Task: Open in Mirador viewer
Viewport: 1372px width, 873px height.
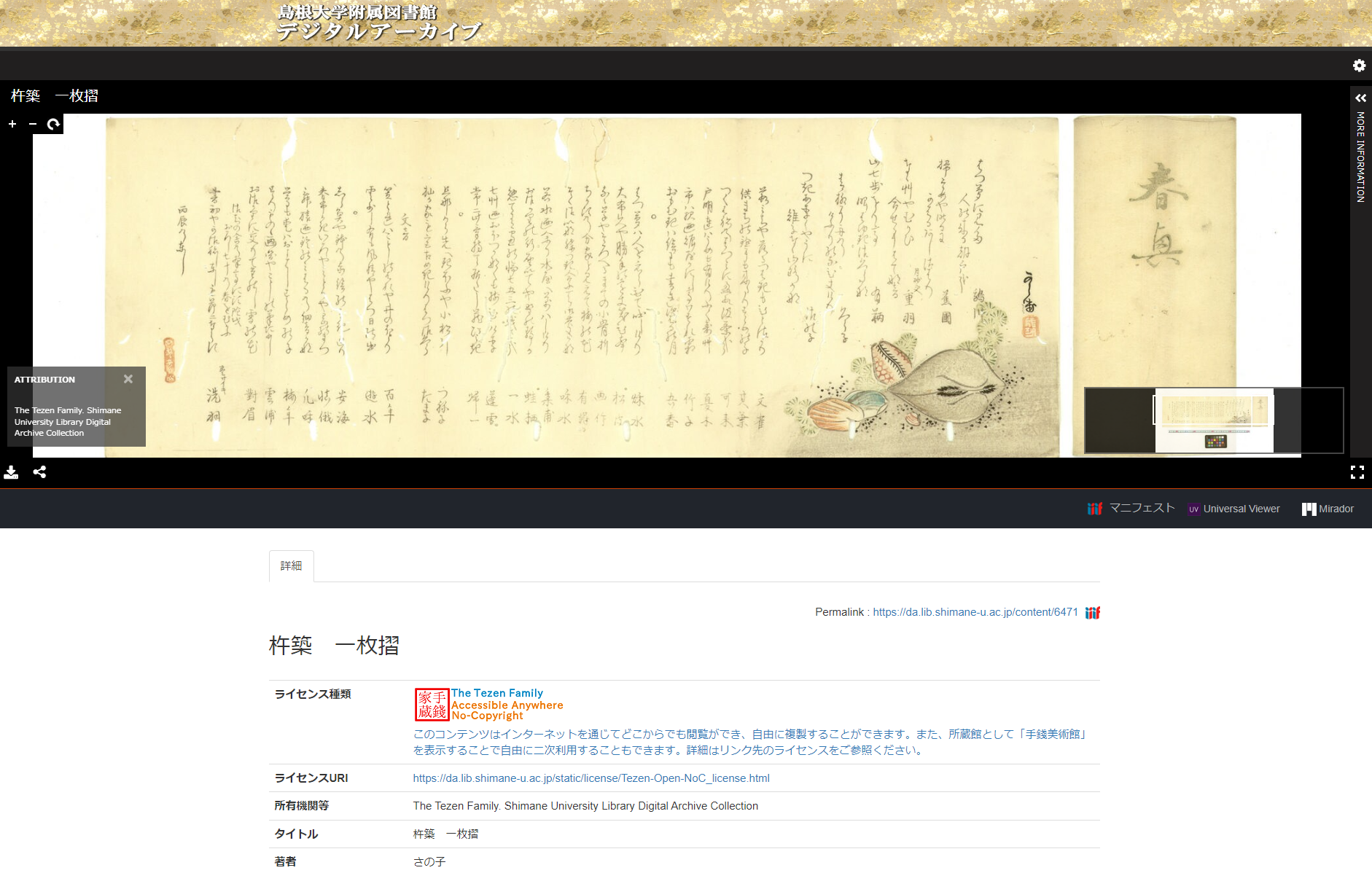Action: click(x=1336, y=509)
